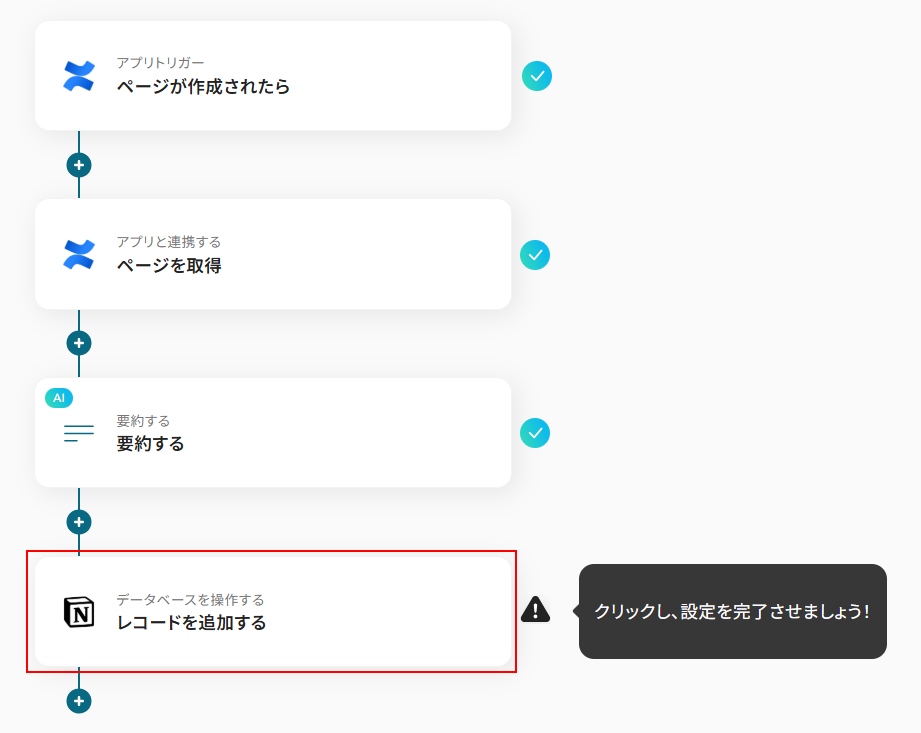921x733 pixels.
Task: Click the データベースを操作する label
Action: point(190,600)
